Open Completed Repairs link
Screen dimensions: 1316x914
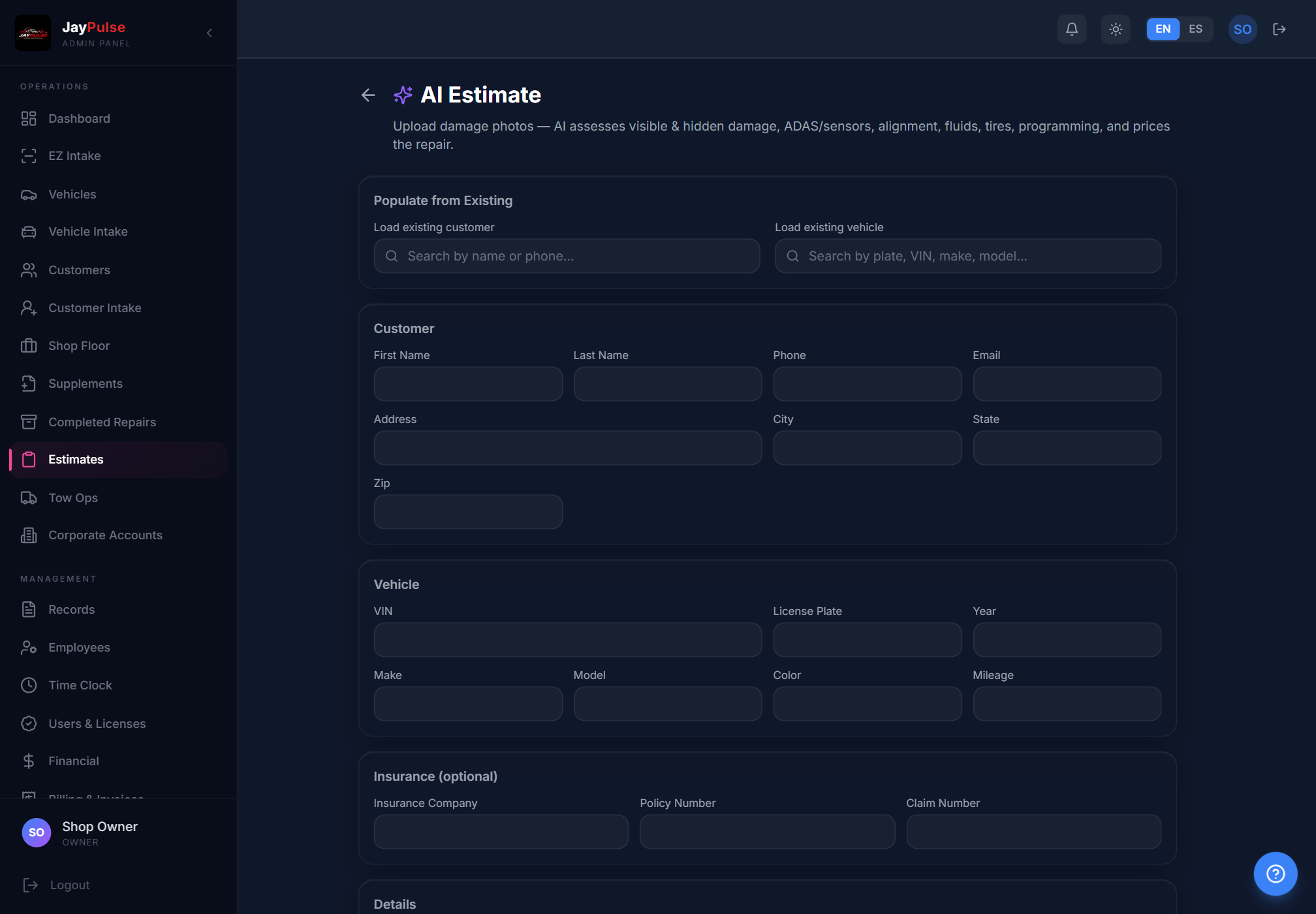click(x=118, y=422)
